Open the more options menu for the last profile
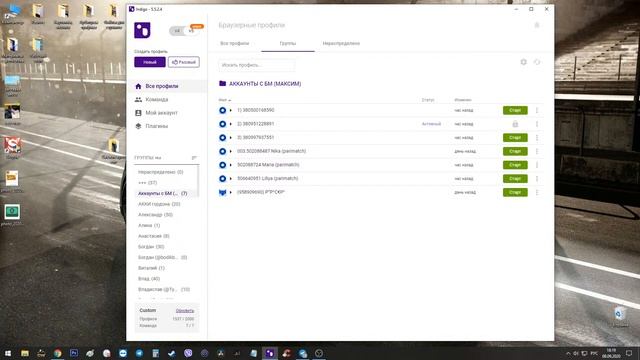640x360 pixels. point(537,192)
